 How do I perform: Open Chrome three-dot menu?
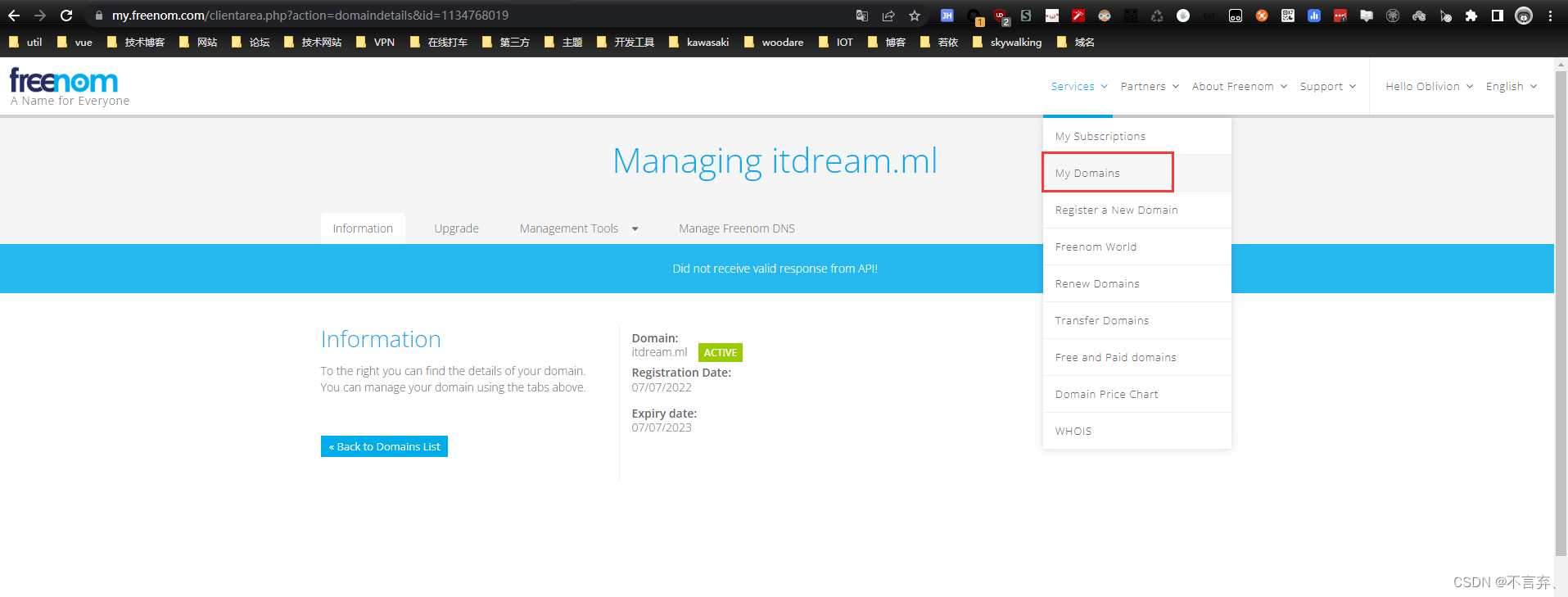pos(1550,16)
